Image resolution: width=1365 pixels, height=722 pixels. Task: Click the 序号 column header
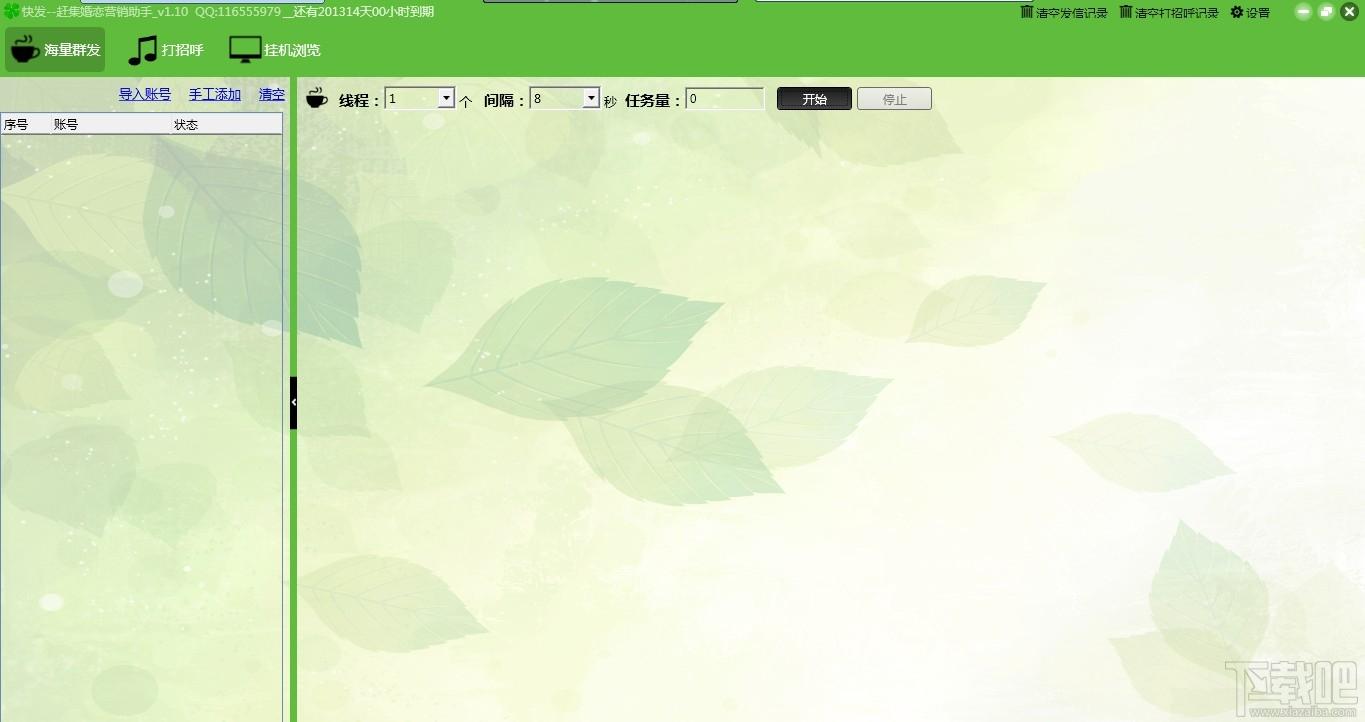[x=16, y=125]
